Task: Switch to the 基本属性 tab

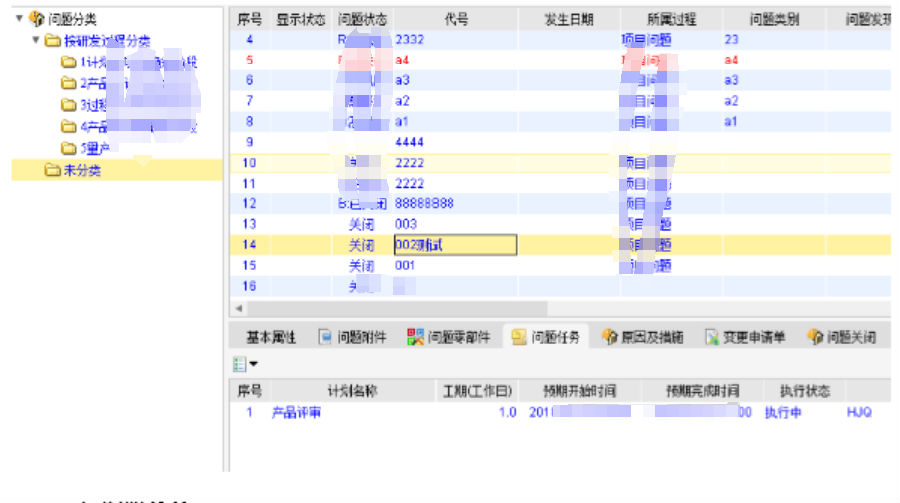Action: pyautogui.click(x=272, y=338)
